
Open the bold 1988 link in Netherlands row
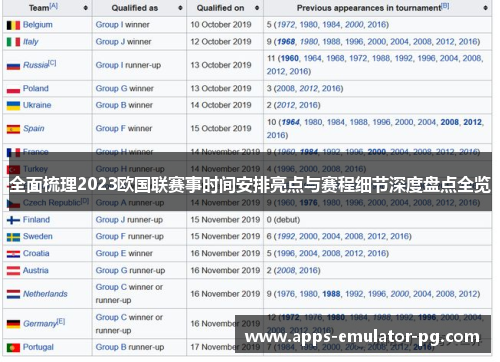pyautogui.click(x=331, y=294)
